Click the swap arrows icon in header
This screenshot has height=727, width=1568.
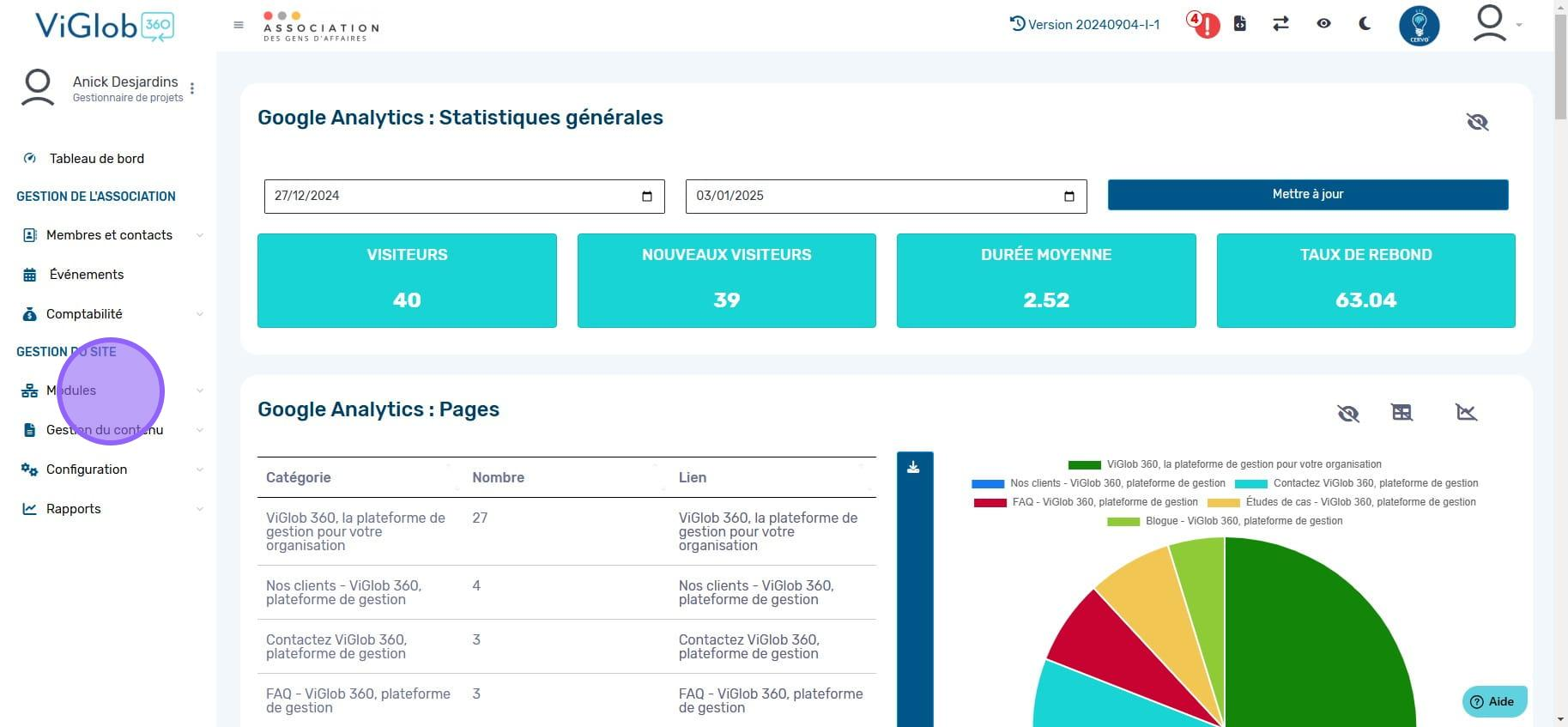[x=1280, y=24]
